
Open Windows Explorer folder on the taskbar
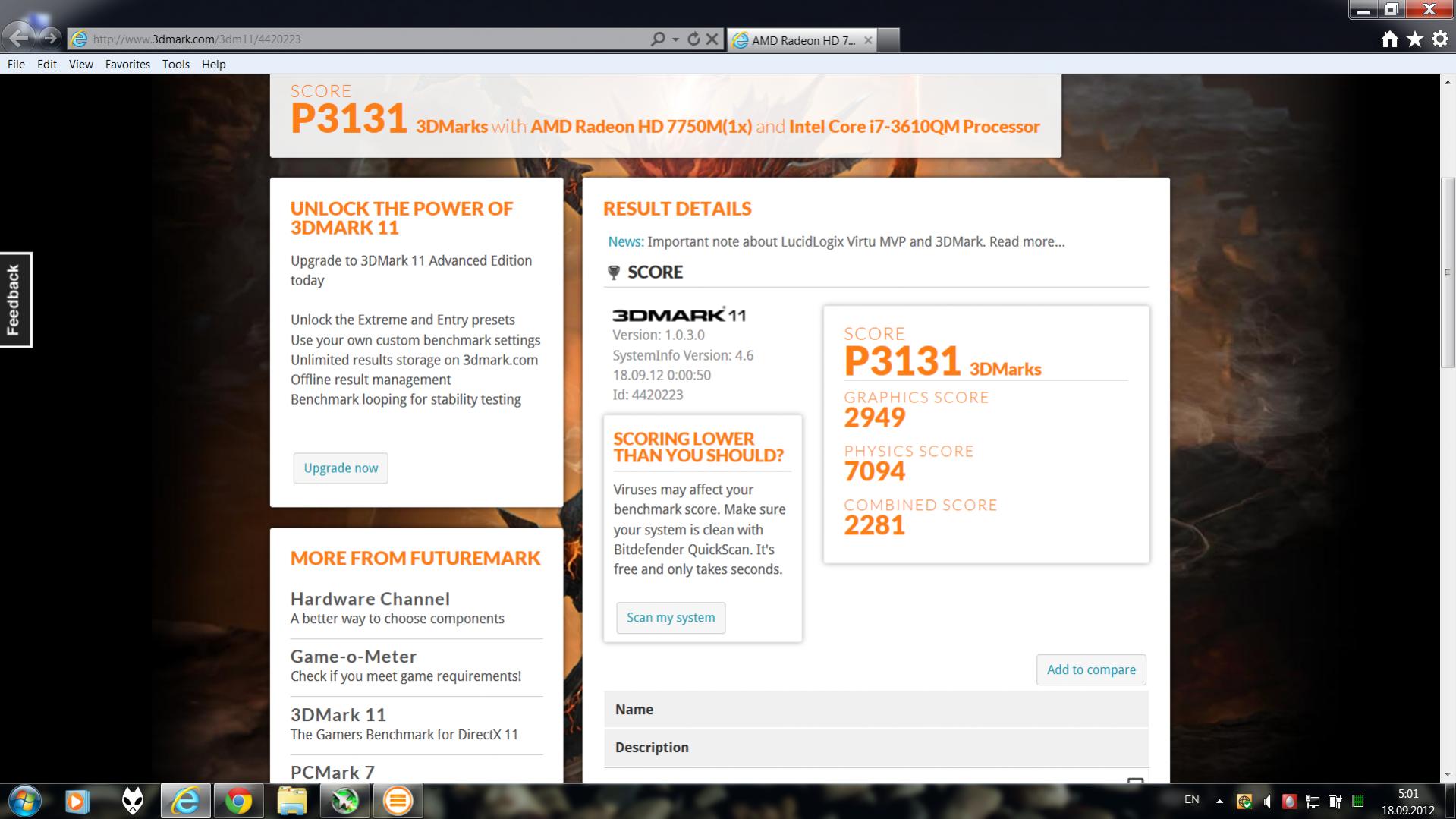[291, 801]
